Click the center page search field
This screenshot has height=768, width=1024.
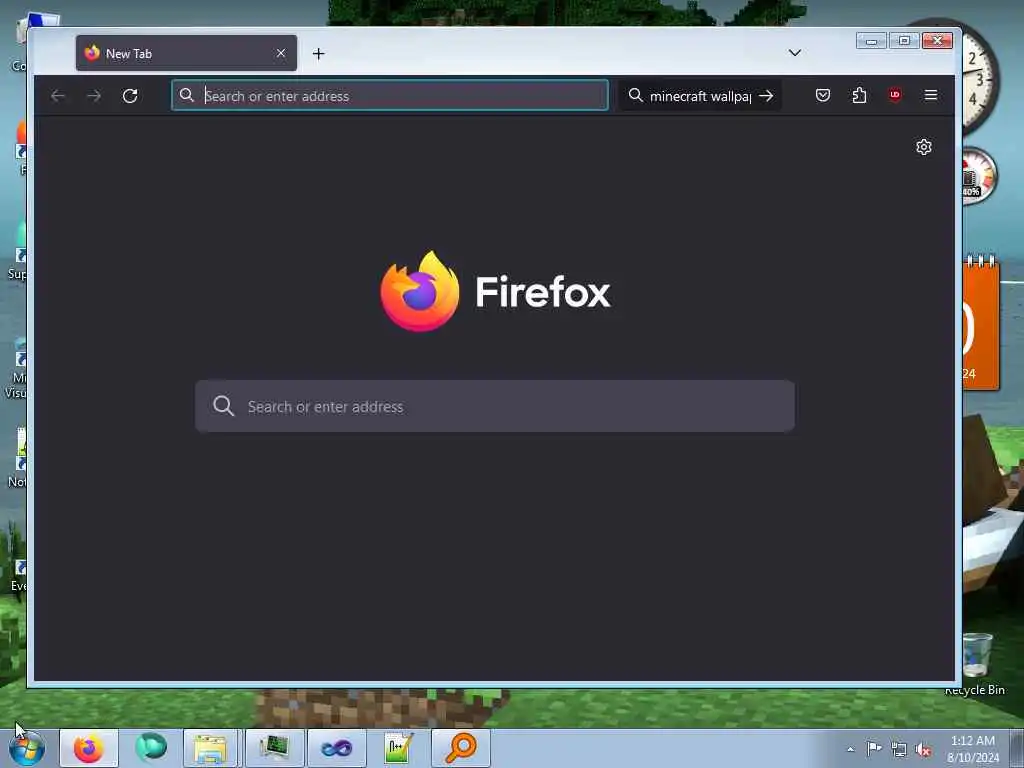(495, 406)
